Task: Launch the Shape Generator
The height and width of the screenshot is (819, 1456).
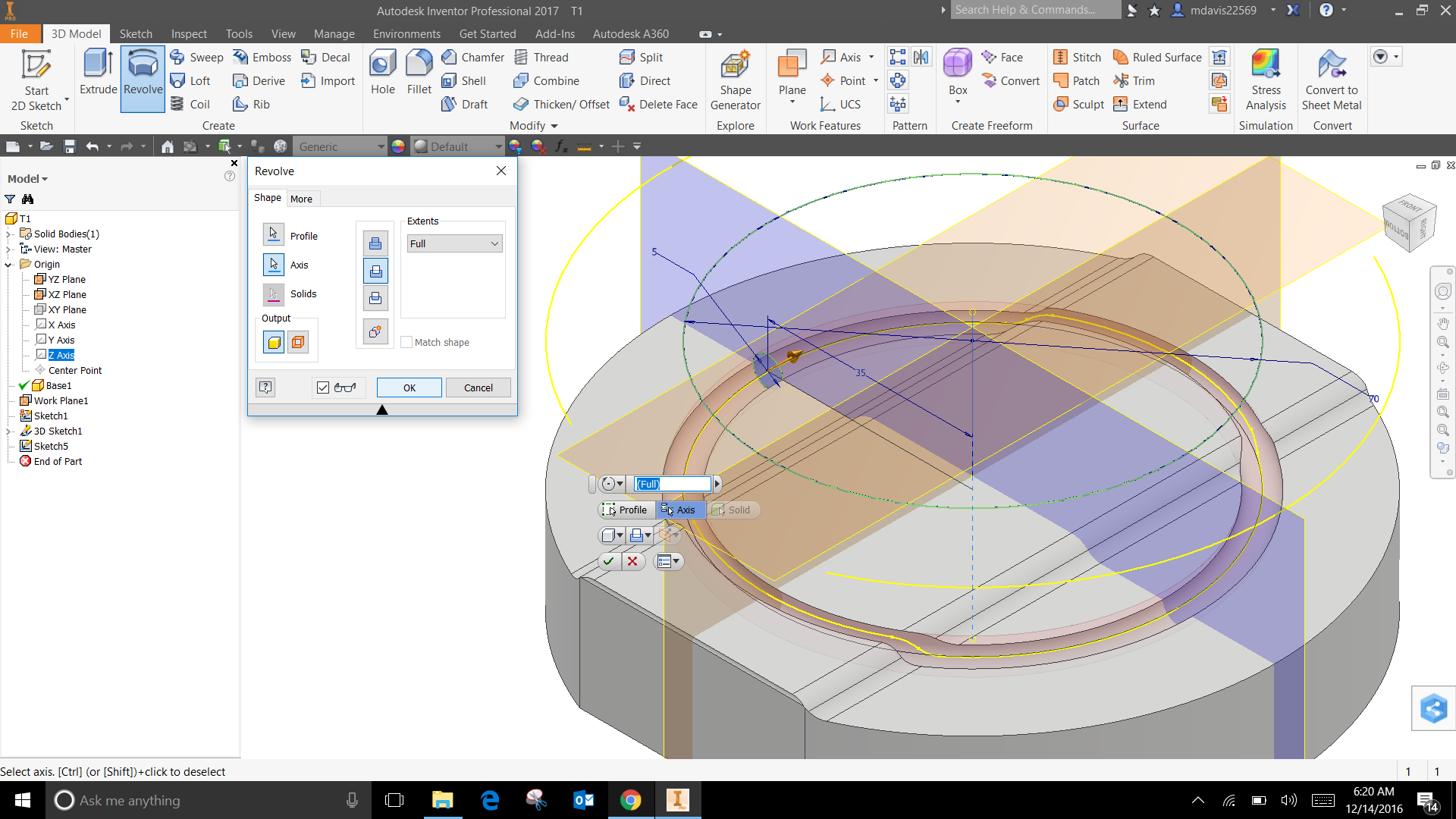Action: pyautogui.click(x=734, y=76)
